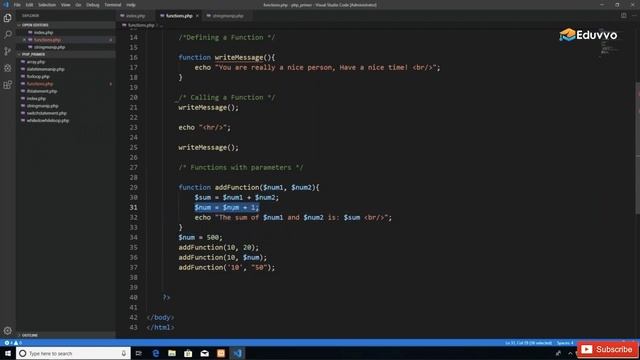Collapse the Open Editors section
This screenshot has width=640, height=360.
(65, 25)
